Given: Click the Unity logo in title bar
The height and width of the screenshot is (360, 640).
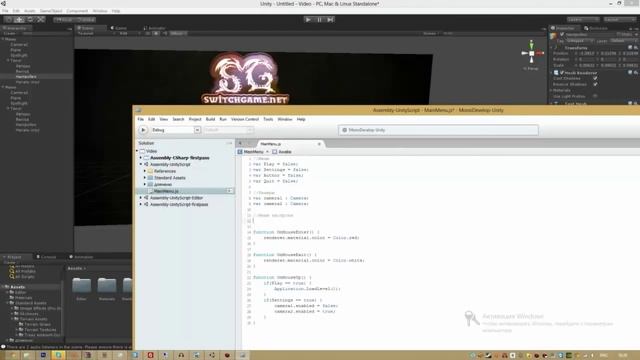Looking at the screenshot, I should click(x=3, y=4).
